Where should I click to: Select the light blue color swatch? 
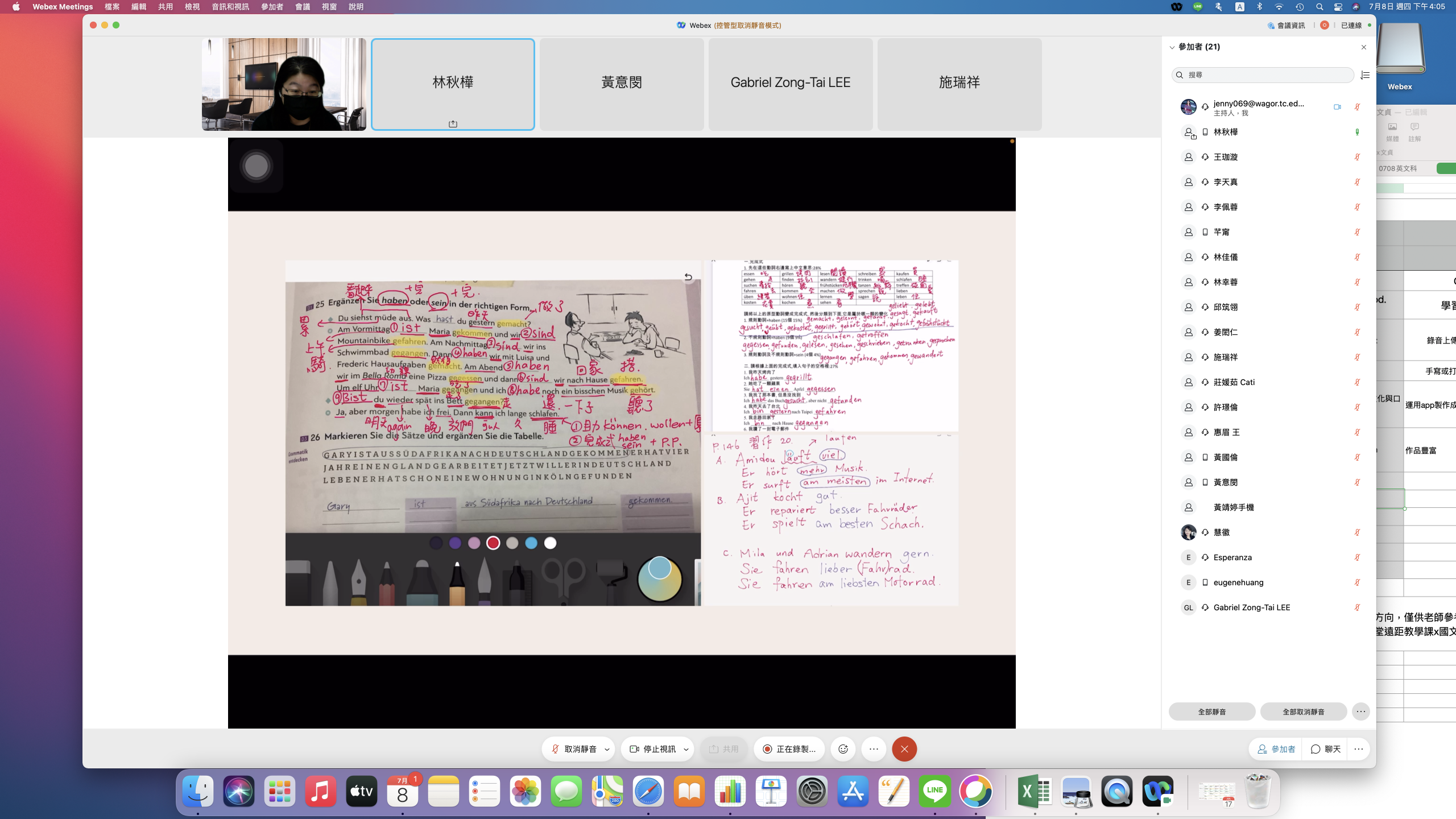[x=531, y=543]
